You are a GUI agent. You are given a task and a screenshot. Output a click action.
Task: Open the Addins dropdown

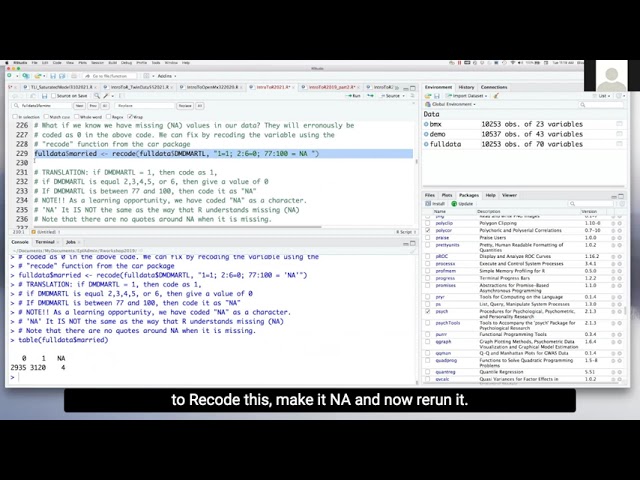point(167,76)
